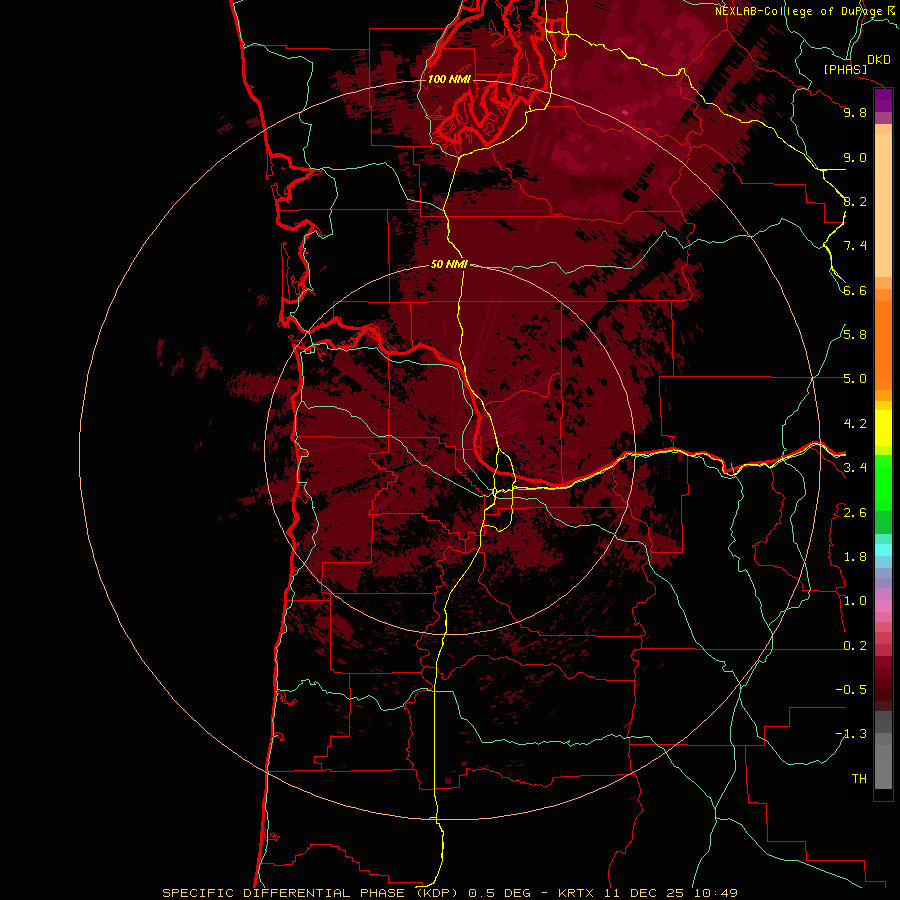Click the 1.0 value on the color scale
This screenshot has width=900, height=900.
[x=855, y=601]
